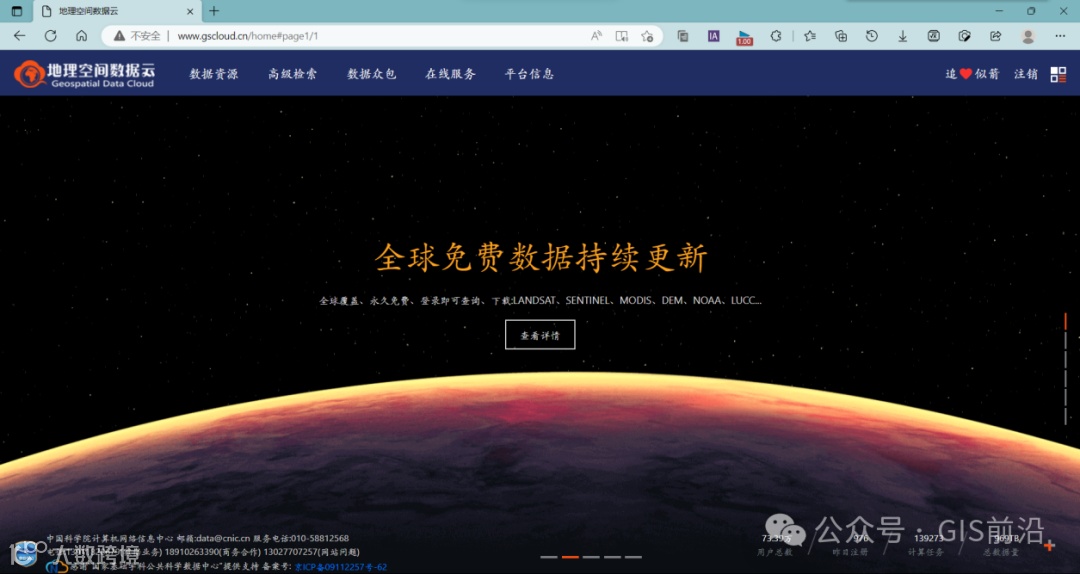This screenshot has height=574, width=1080.
Task: Click the 全球免费数据持续更新 headline
Action: pyautogui.click(x=541, y=258)
